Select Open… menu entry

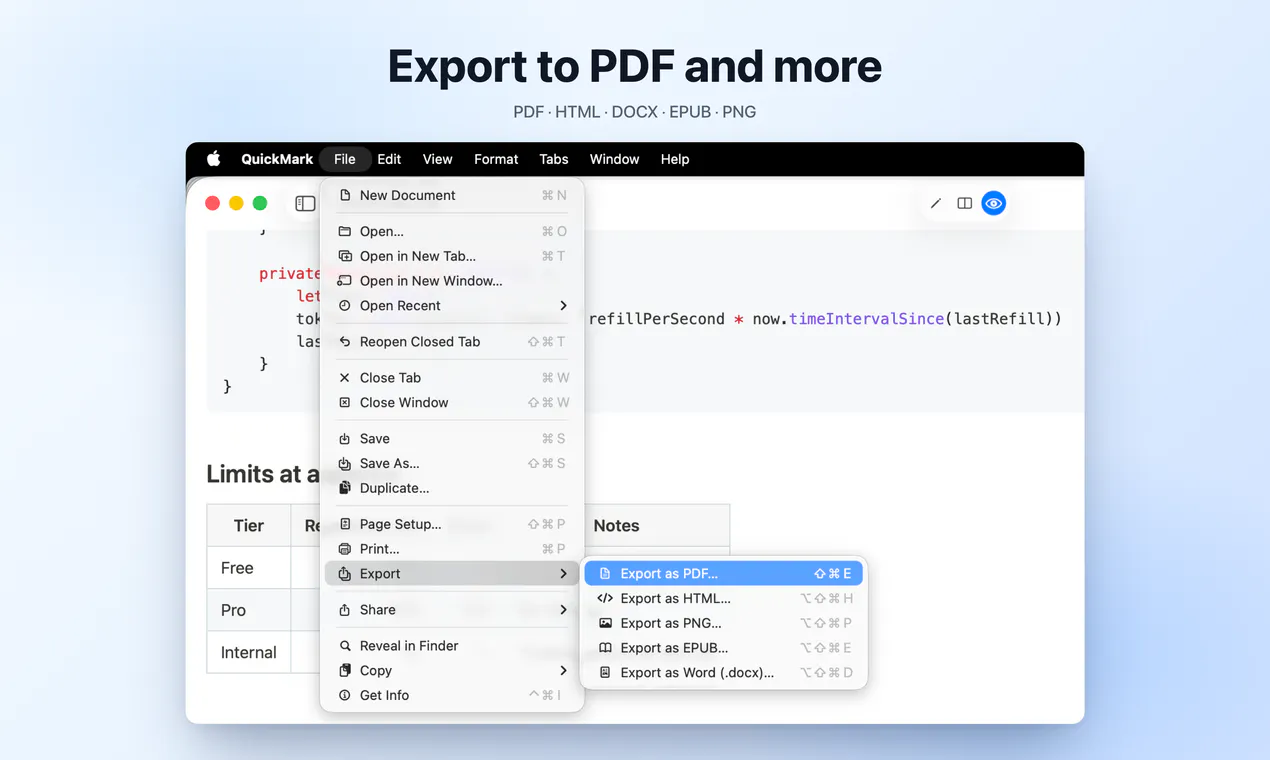[452, 231]
